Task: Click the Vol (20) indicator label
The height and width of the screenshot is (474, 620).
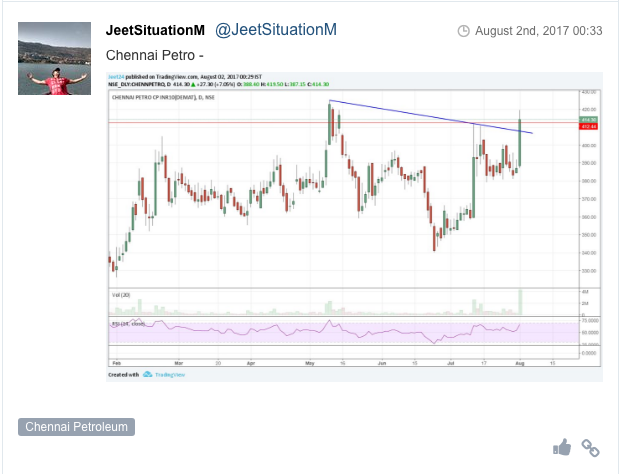Action: (x=121, y=295)
